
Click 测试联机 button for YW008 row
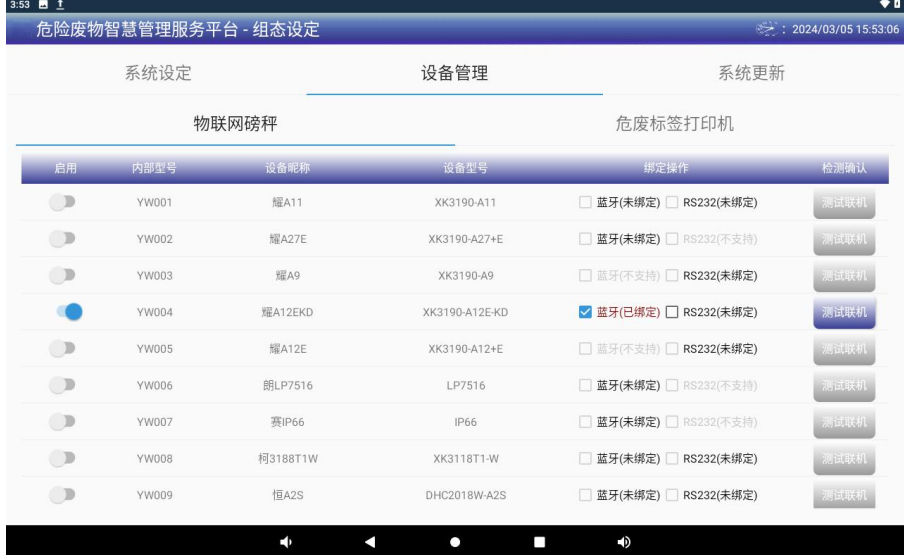[x=844, y=458]
